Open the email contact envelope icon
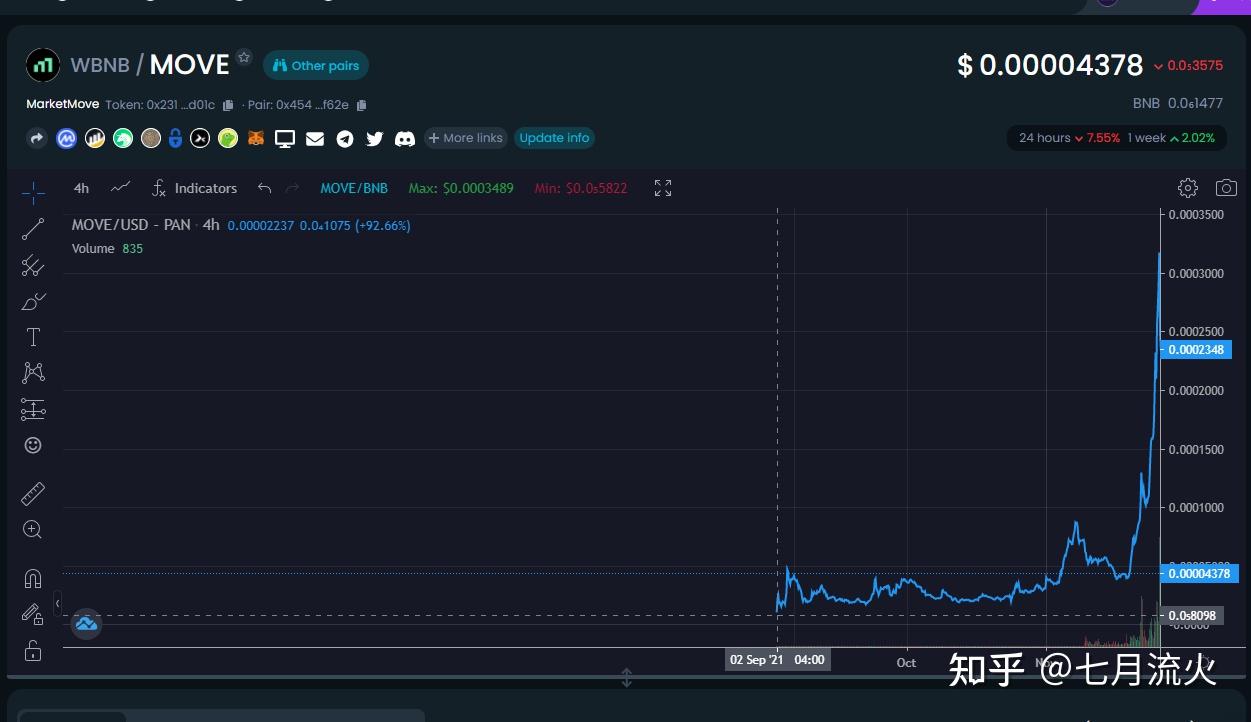The width and height of the screenshot is (1251, 722). click(x=315, y=139)
